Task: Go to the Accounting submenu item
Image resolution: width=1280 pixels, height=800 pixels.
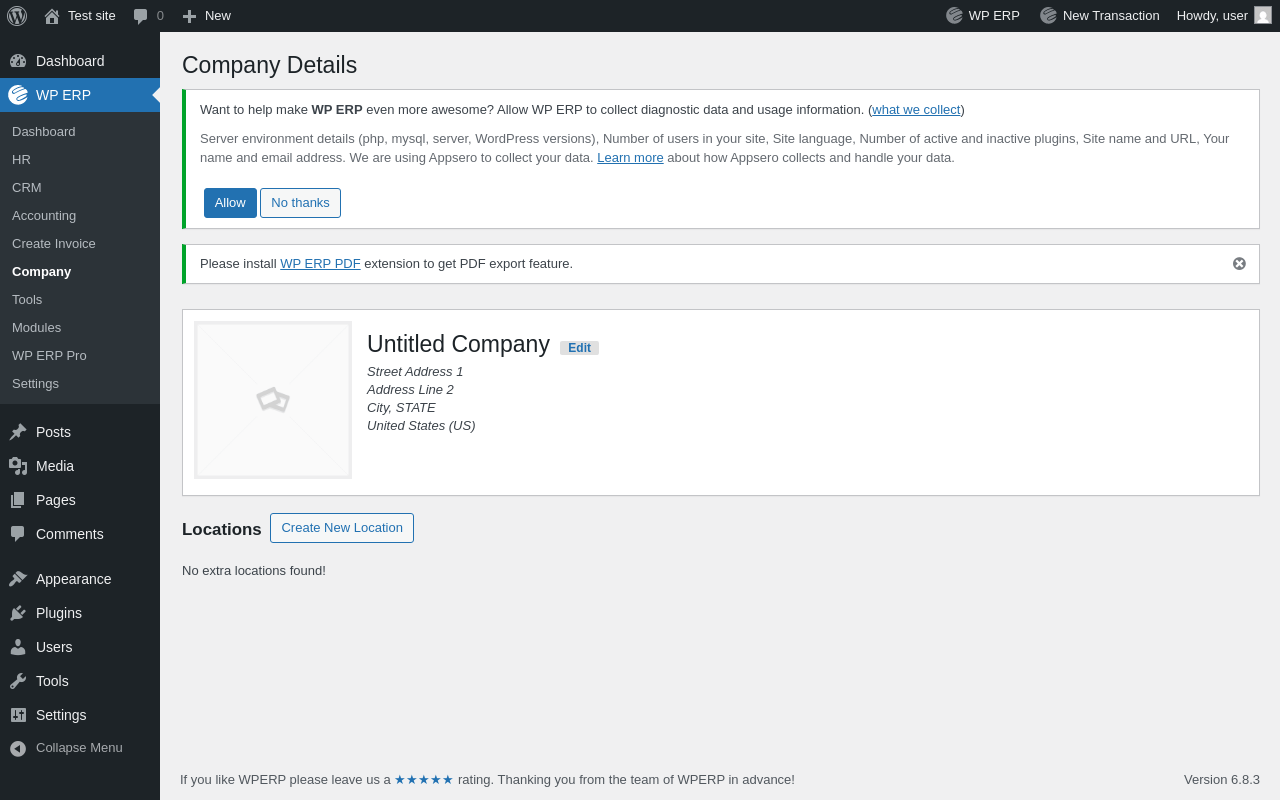Action: pos(44,216)
